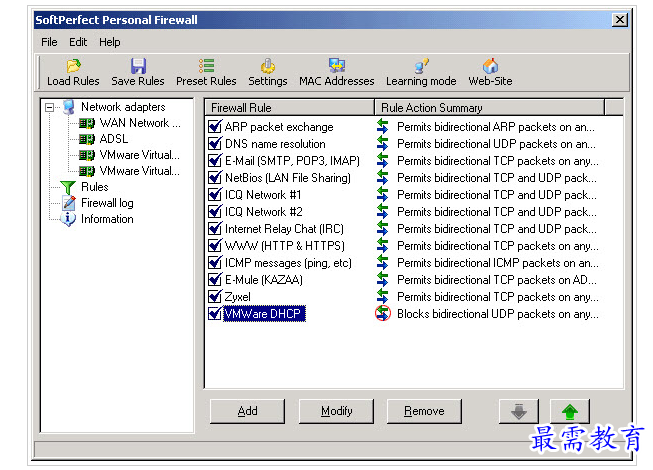653x470 pixels.
Task: Click the permit arrows of Zyxel rule
Action: tap(382, 296)
